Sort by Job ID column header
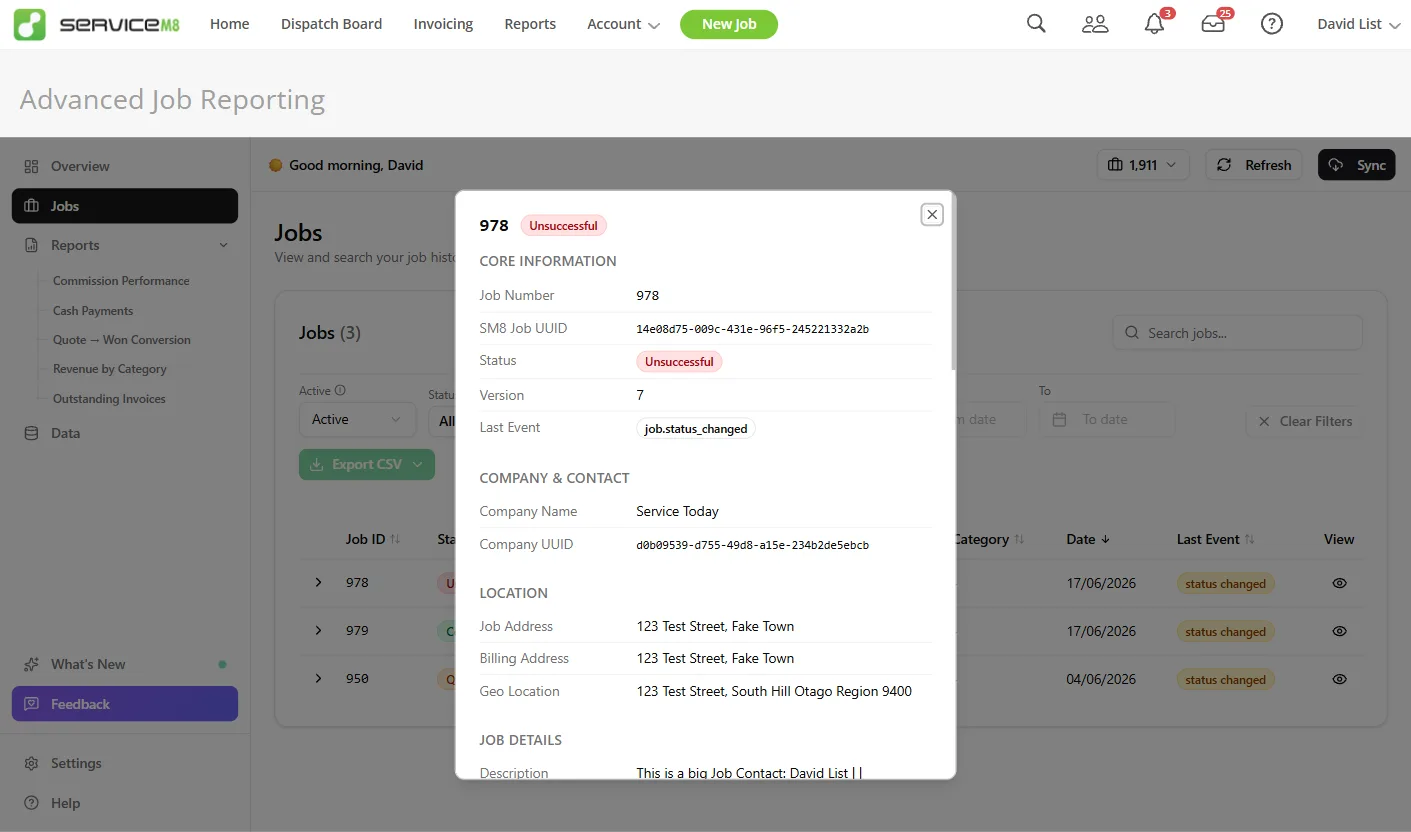The image size is (1411, 832). [373, 539]
